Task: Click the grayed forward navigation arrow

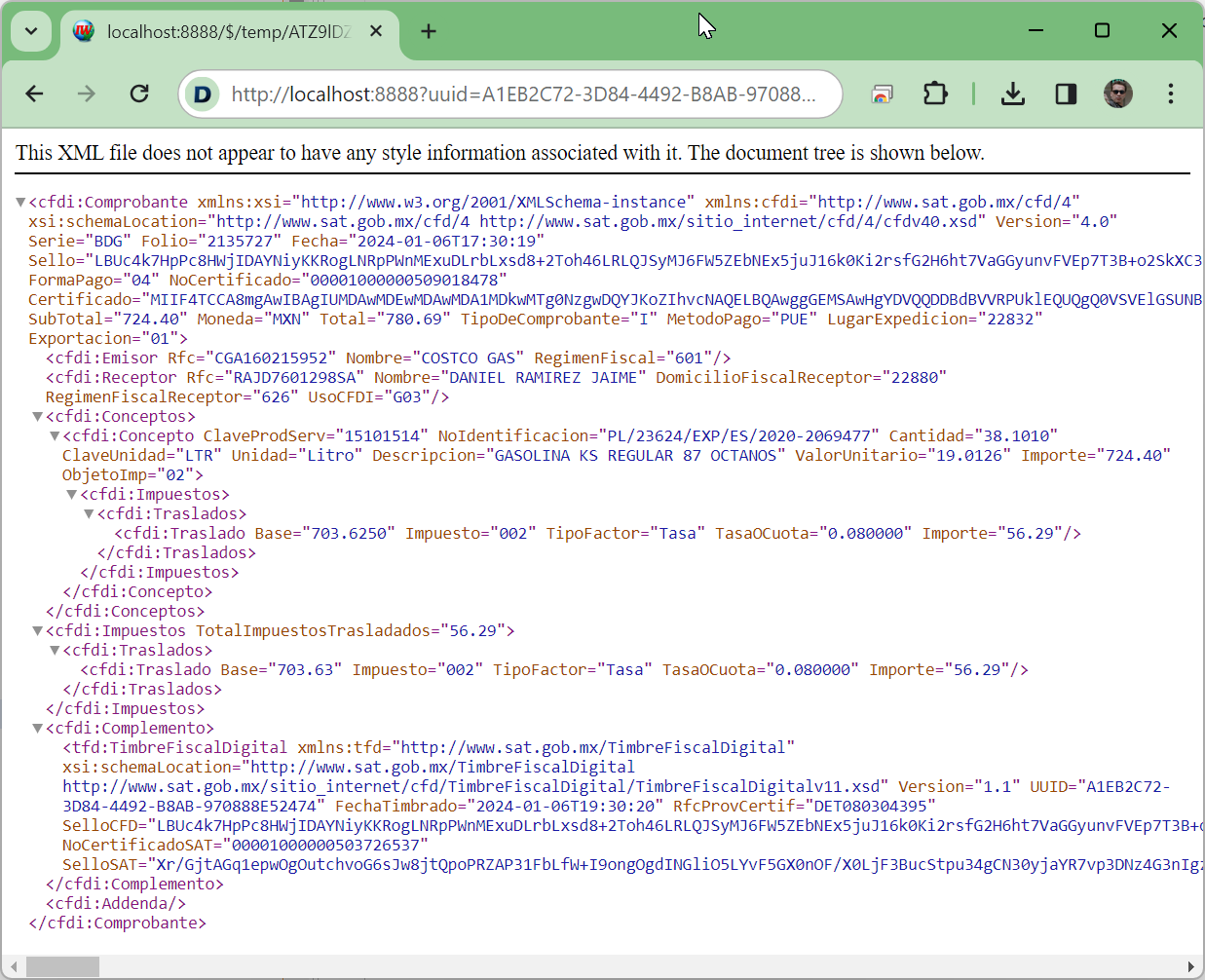Action: pyautogui.click(x=86, y=94)
